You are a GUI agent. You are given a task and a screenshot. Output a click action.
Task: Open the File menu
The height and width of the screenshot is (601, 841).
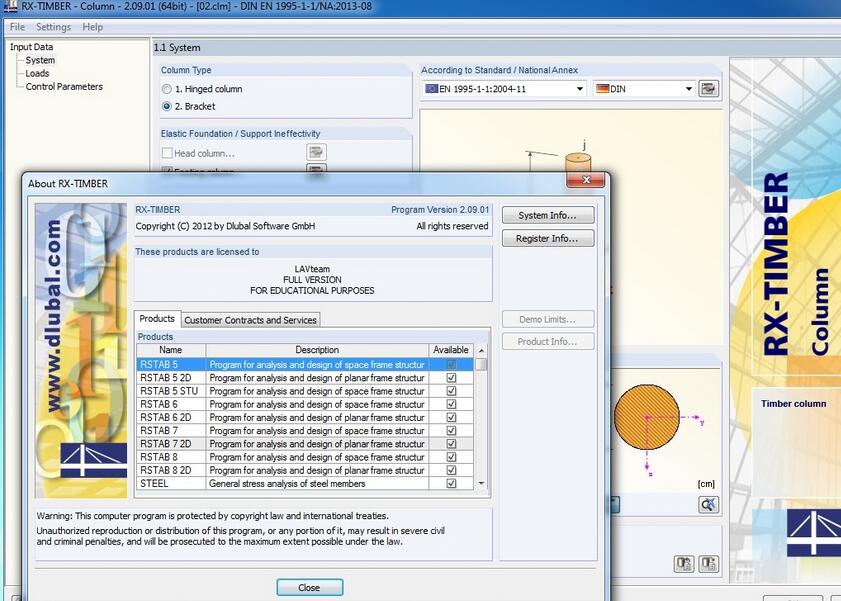pos(17,27)
